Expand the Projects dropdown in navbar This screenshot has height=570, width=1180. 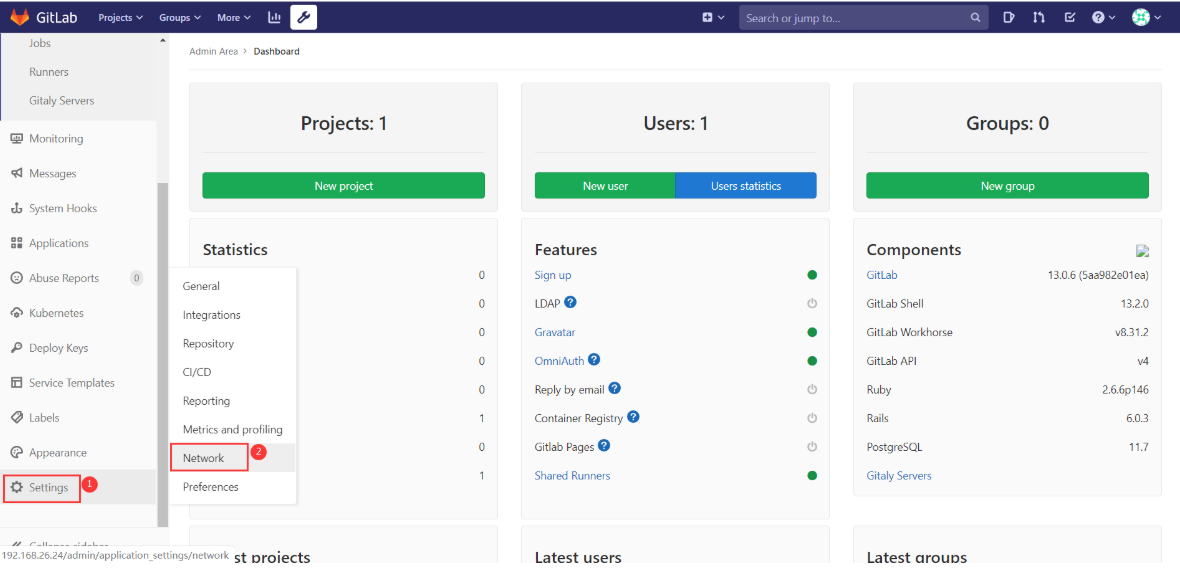[x=120, y=17]
